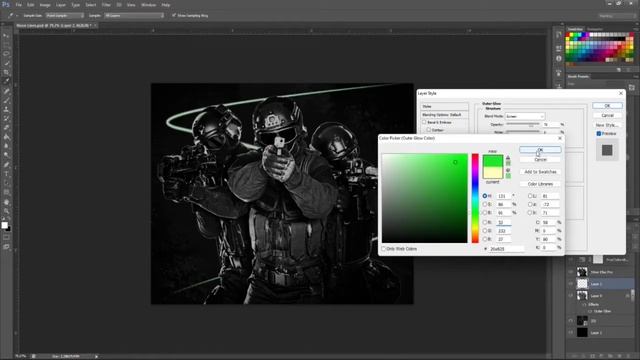
Task: Select the Brush tool
Action: coord(6,100)
